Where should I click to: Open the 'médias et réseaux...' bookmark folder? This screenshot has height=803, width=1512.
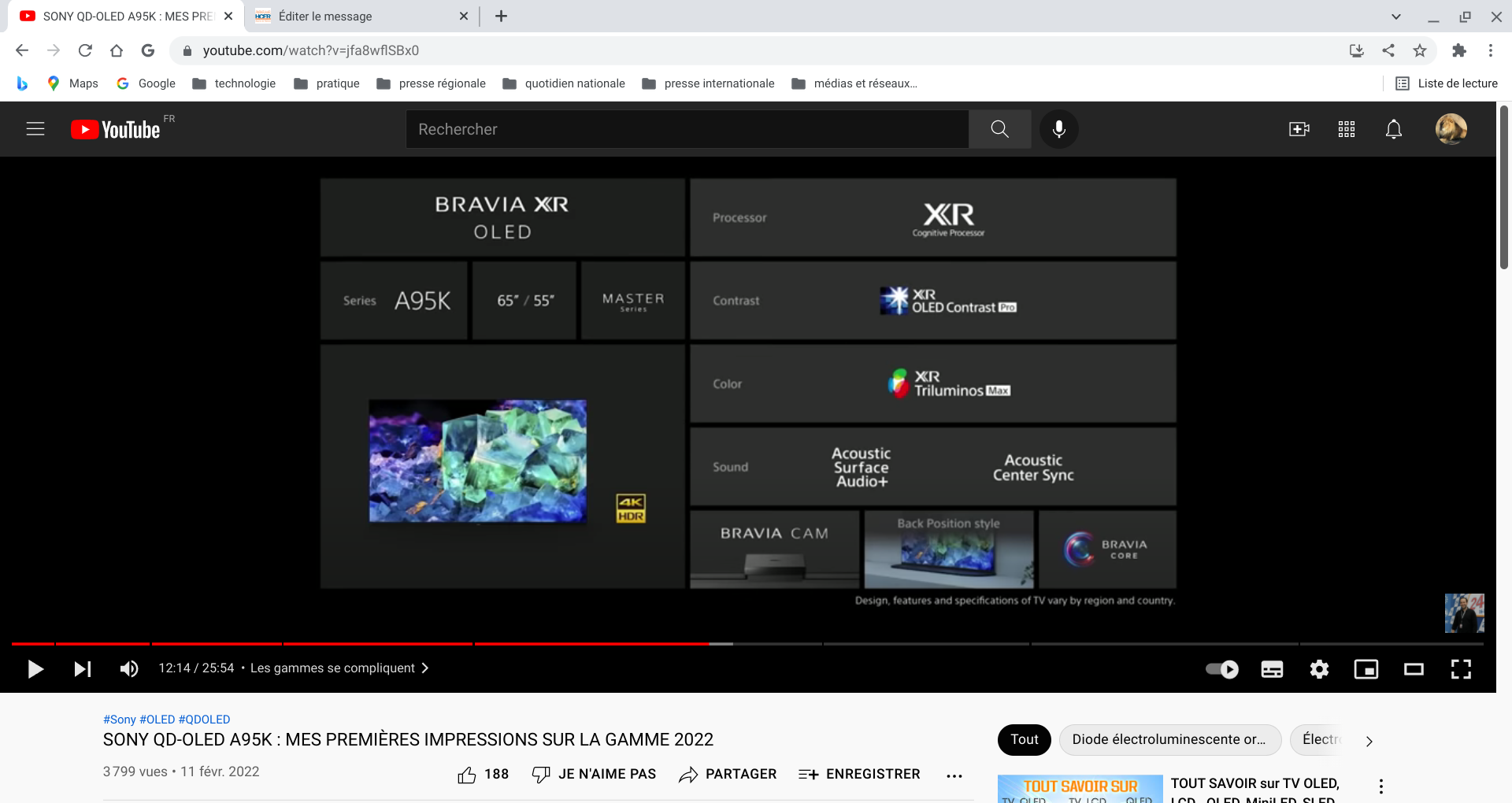[x=854, y=83]
